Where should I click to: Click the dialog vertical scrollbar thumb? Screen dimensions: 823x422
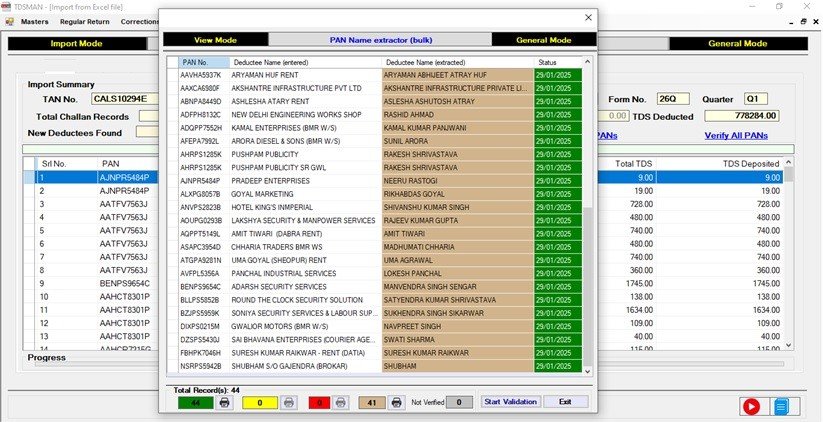coord(587,286)
